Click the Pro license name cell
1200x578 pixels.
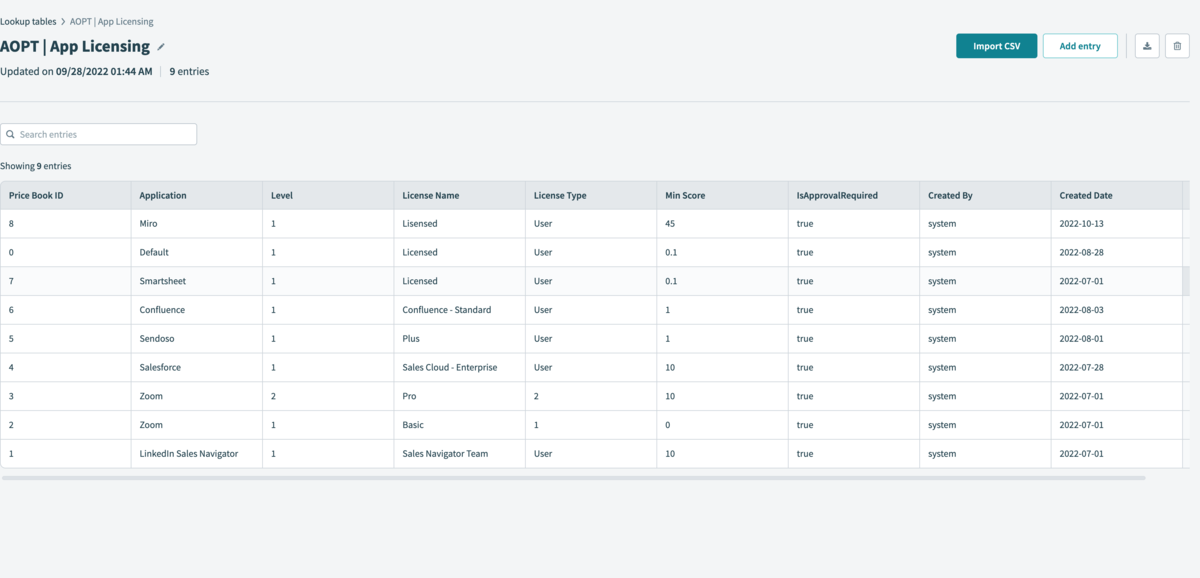(459, 397)
